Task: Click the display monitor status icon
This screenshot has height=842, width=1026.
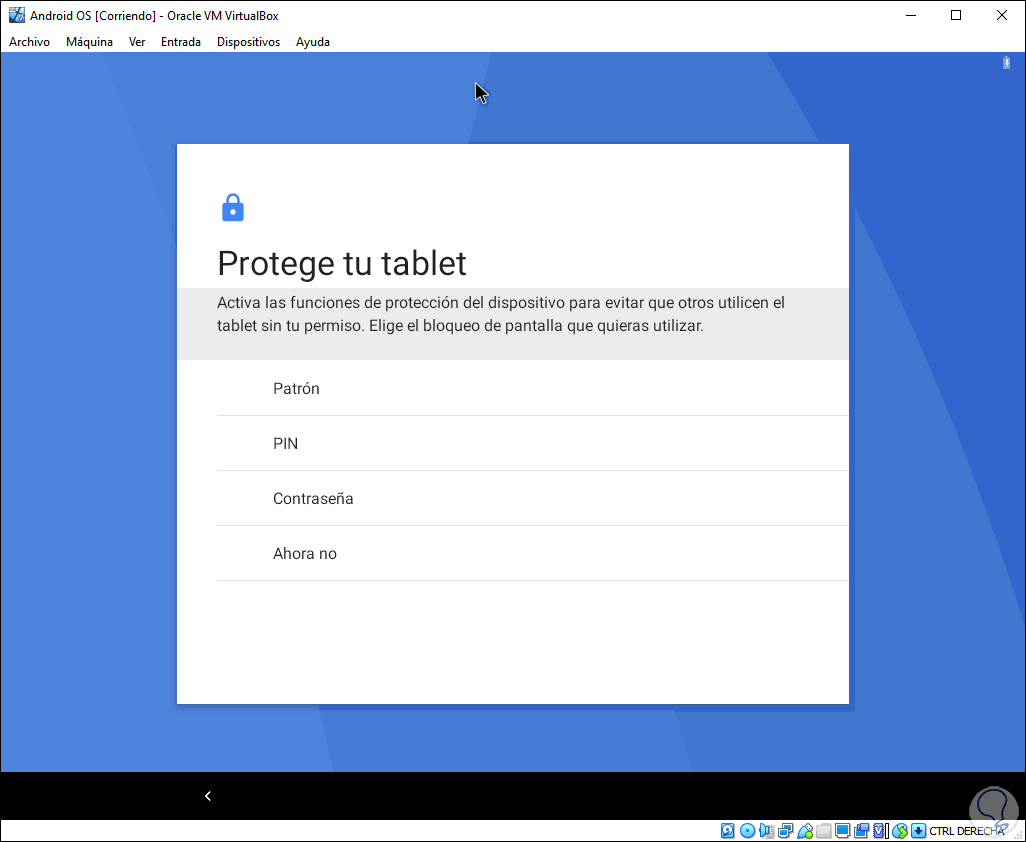Action: [x=843, y=831]
